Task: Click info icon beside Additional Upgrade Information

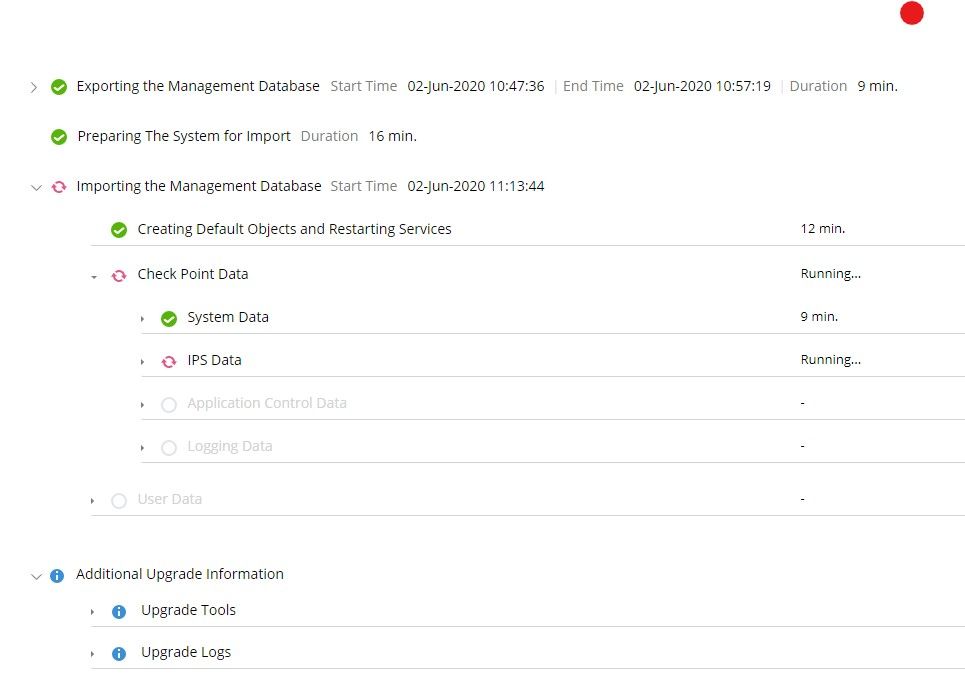Action: coord(57,576)
